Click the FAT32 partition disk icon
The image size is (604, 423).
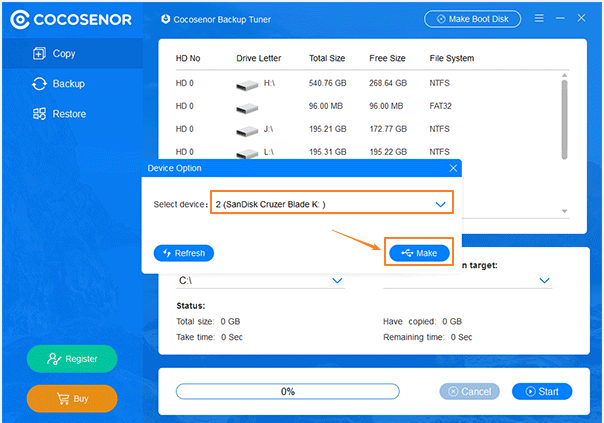click(x=247, y=108)
